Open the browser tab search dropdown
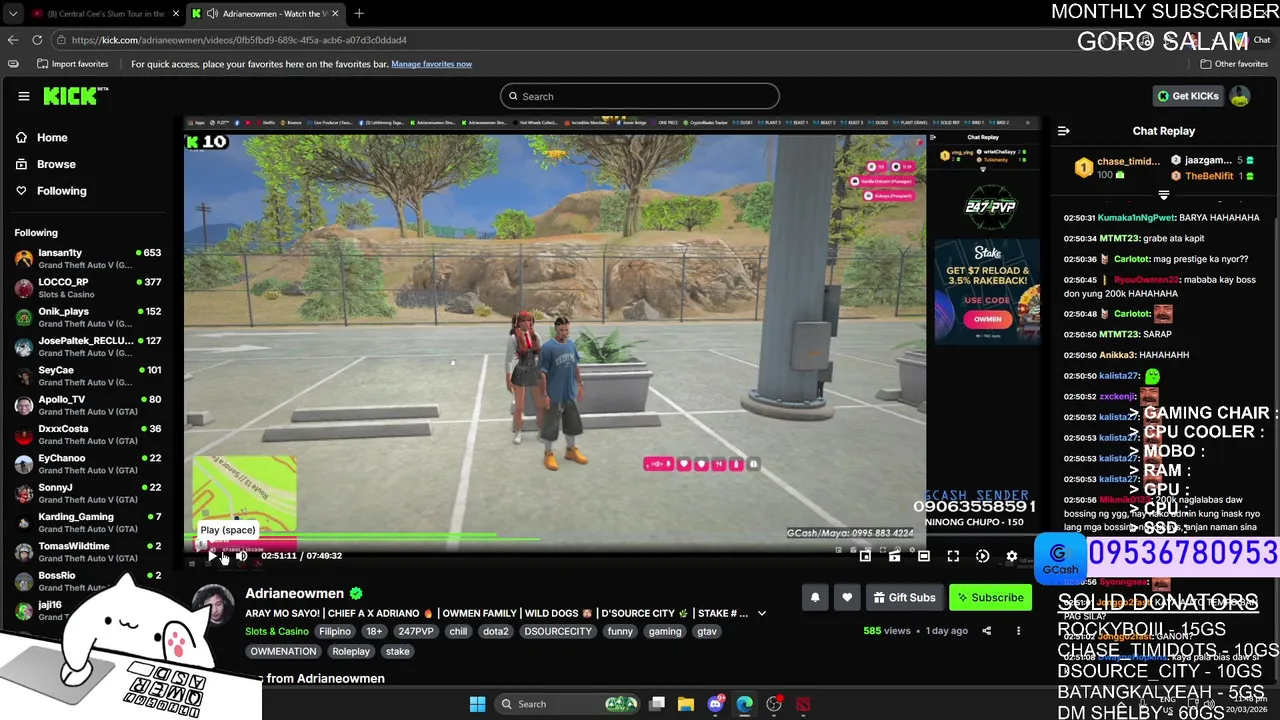This screenshot has height=720, width=1280. [12, 14]
